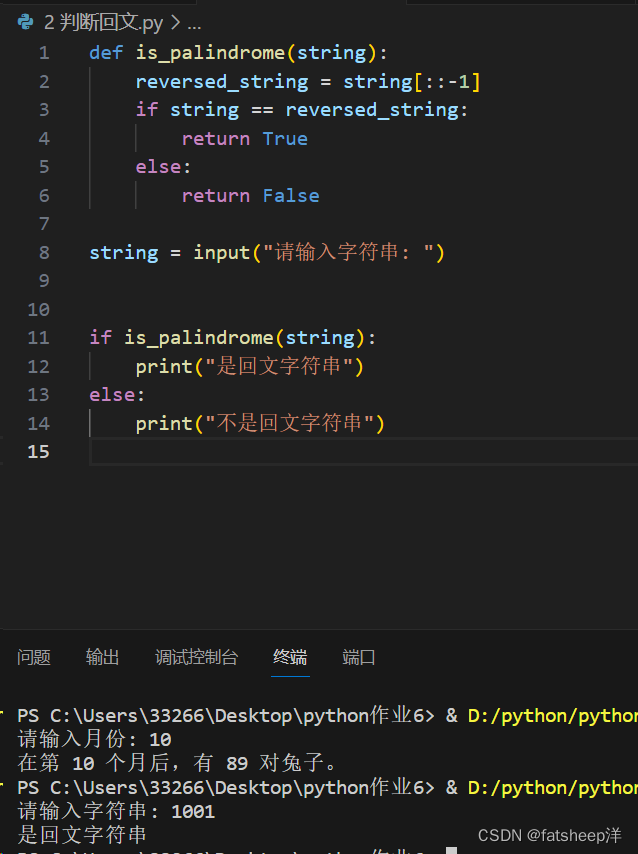Click "is_palindrome" call on line 11
The height and width of the screenshot is (854, 638).
pos(198,338)
